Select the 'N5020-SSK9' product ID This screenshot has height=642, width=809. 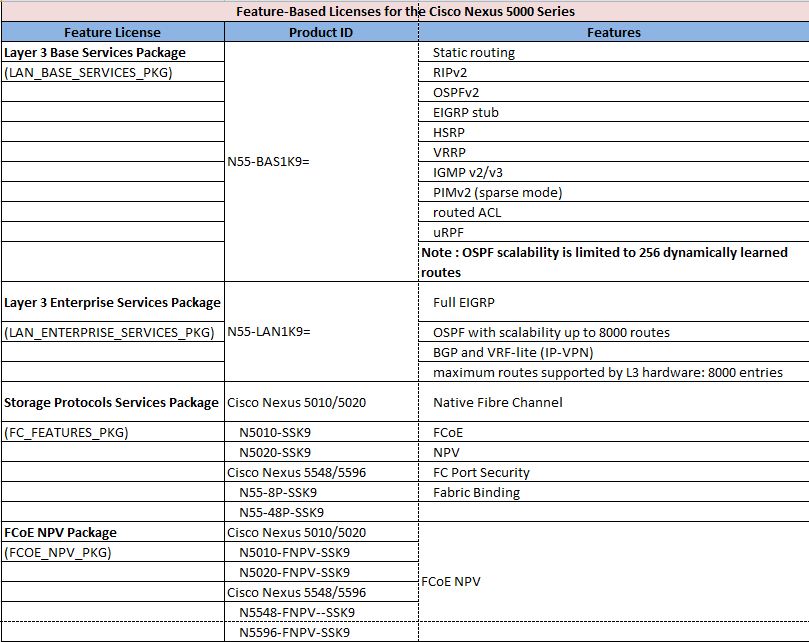point(321,452)
